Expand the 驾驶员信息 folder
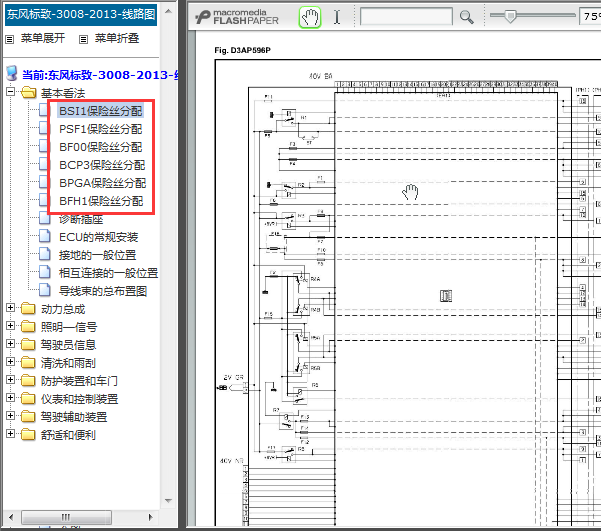The image size is (601, 531). (x=10, y=344)
